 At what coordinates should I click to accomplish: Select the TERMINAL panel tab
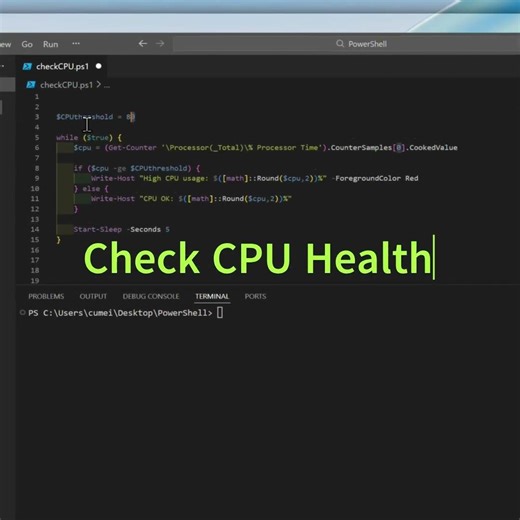(x=212, y=296)
